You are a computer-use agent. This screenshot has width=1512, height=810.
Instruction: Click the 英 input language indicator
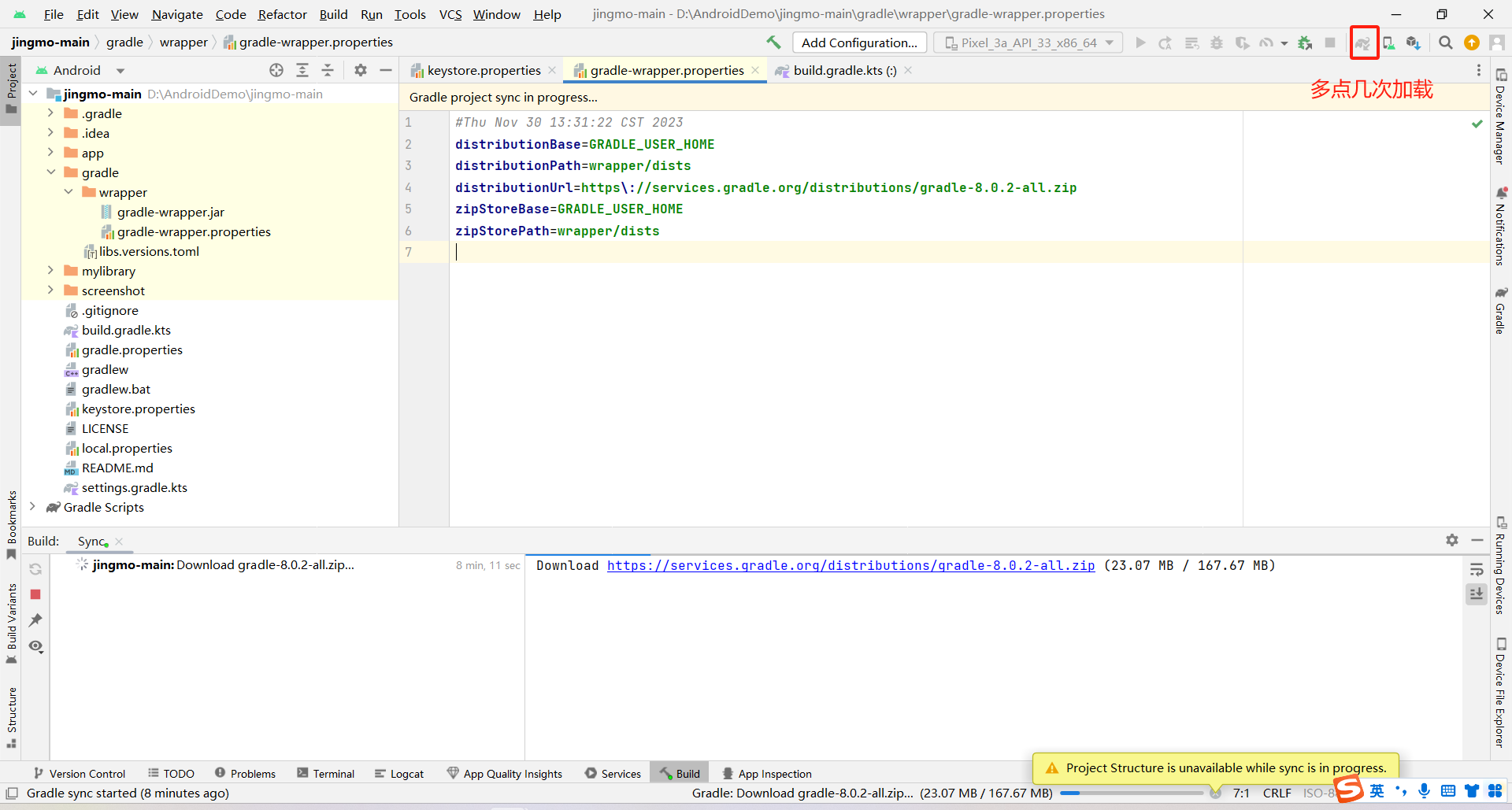1377,791
